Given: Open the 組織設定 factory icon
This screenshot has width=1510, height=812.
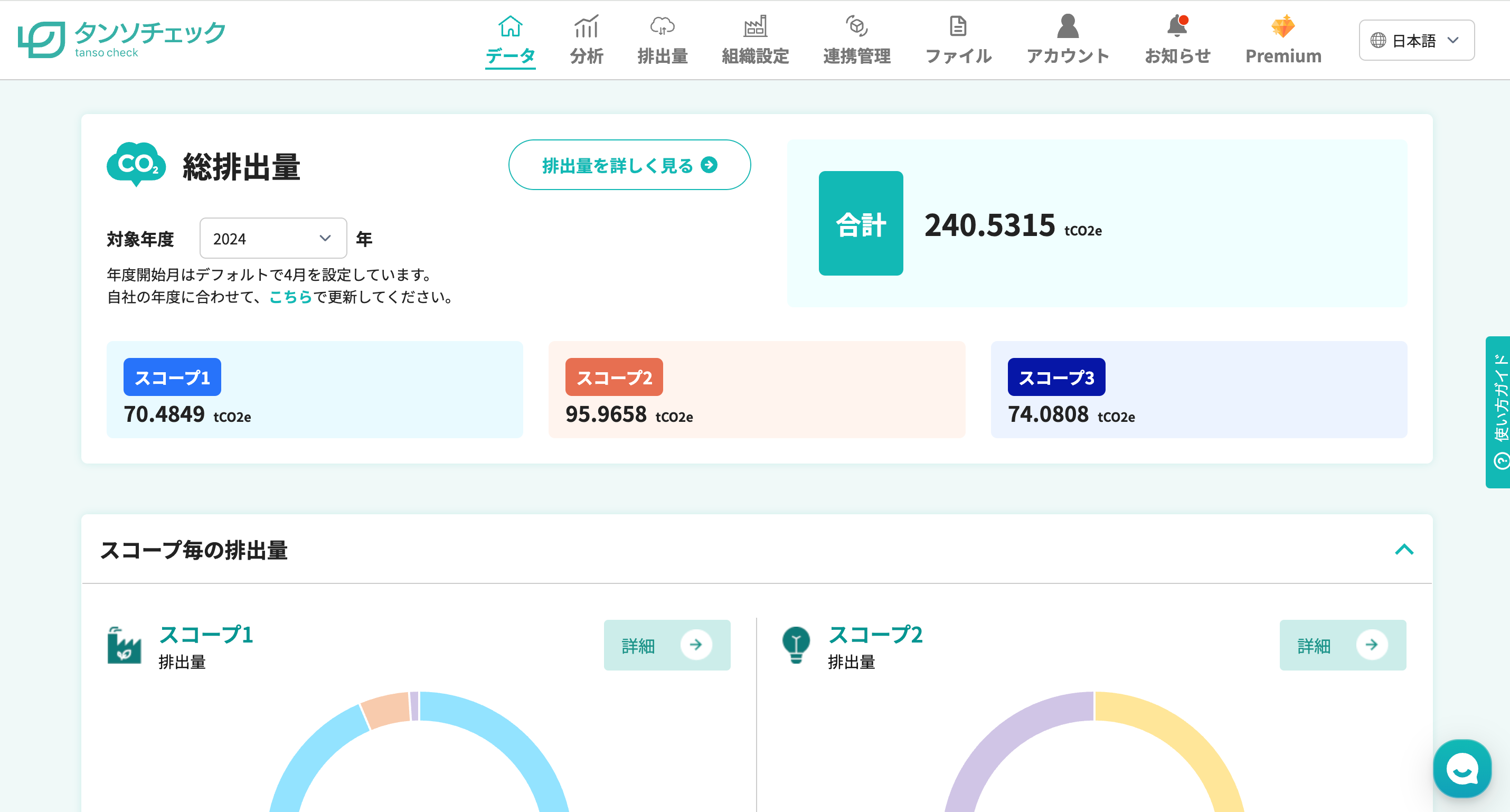Looking at the screenshot, I should [x=755, y=26].
